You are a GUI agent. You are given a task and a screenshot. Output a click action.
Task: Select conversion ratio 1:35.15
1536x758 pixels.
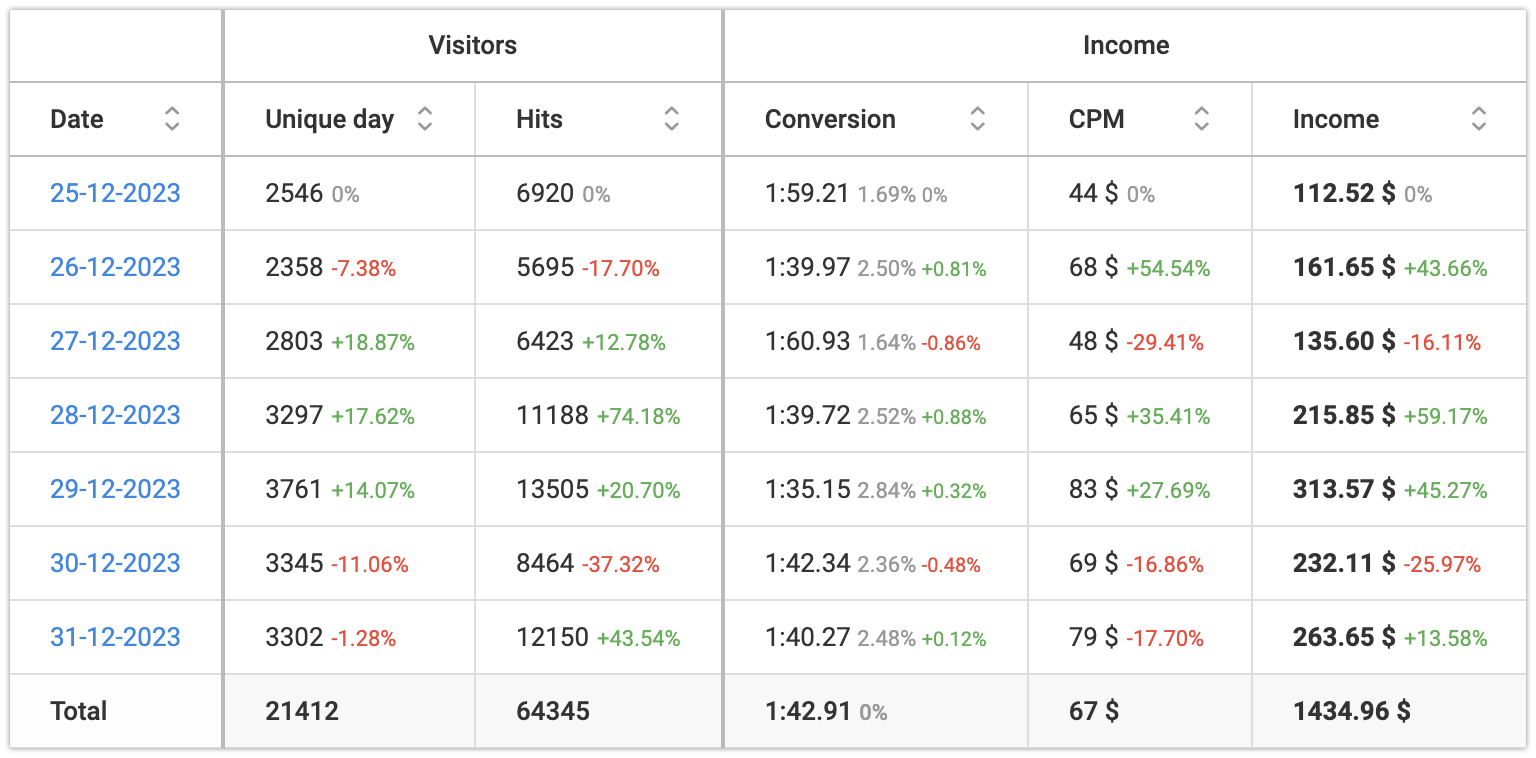[808, 489]
